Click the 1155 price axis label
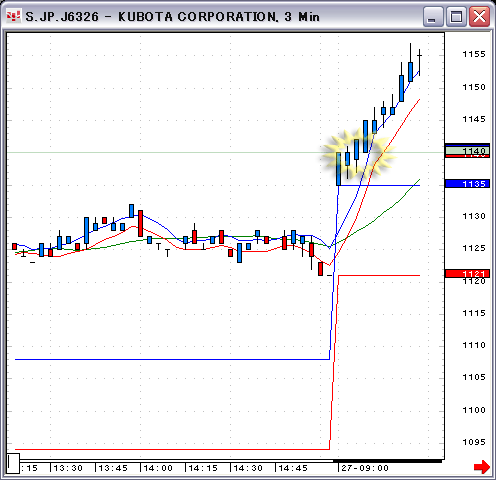Image resolution: width=496 pixels, height=480 pixels. coord(474,54)
